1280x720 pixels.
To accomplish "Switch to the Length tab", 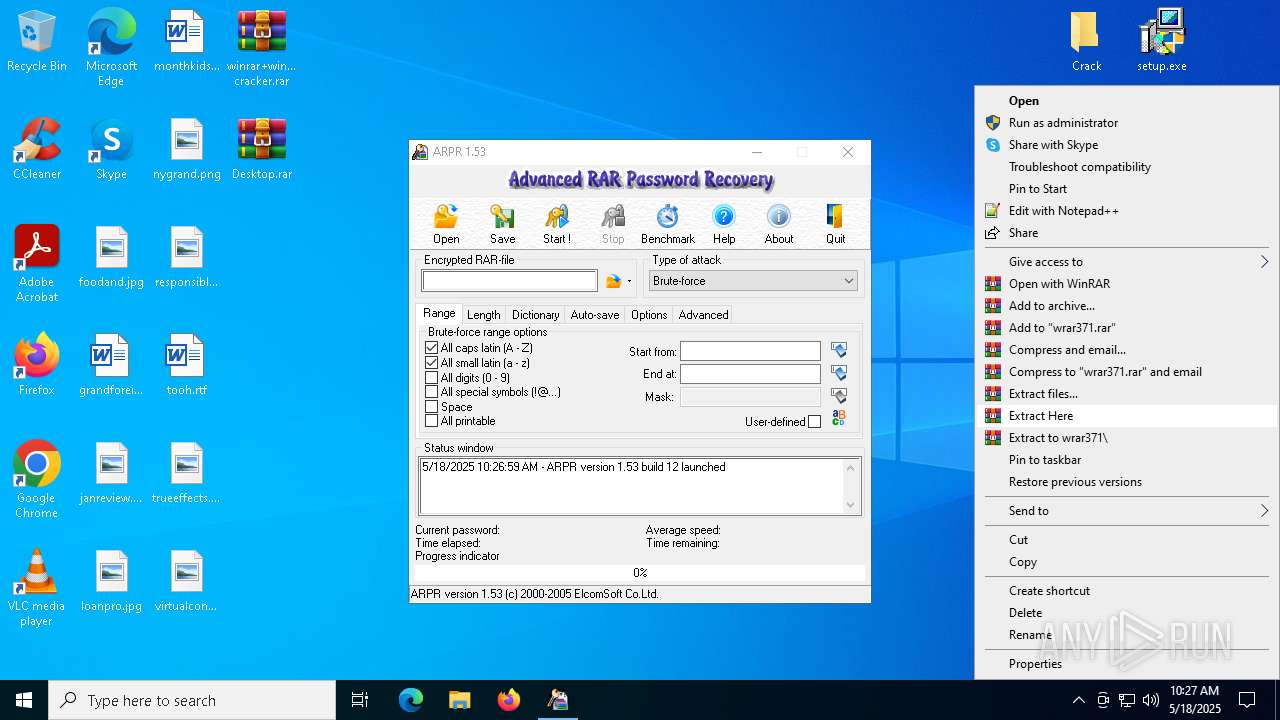I will click(483, 315).
